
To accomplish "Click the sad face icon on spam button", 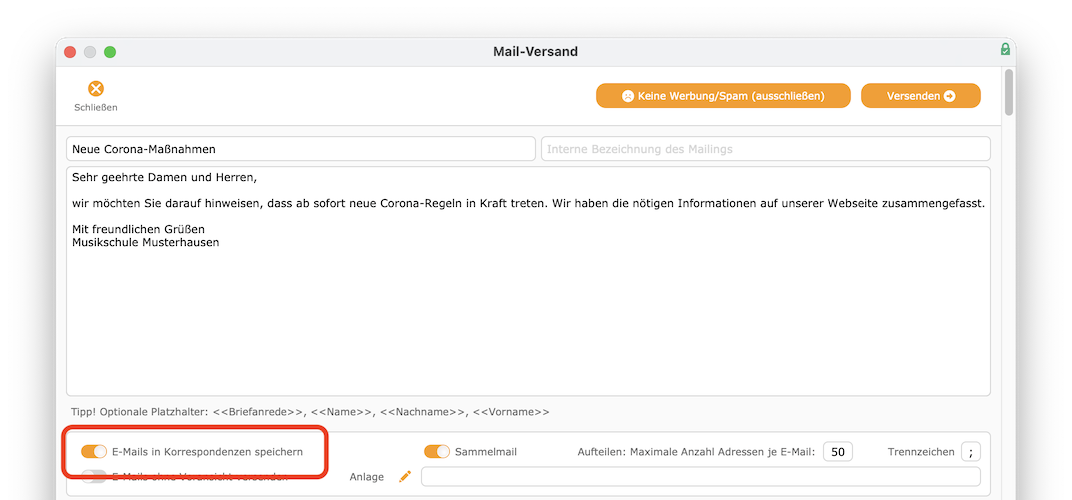I will [628, 96].
